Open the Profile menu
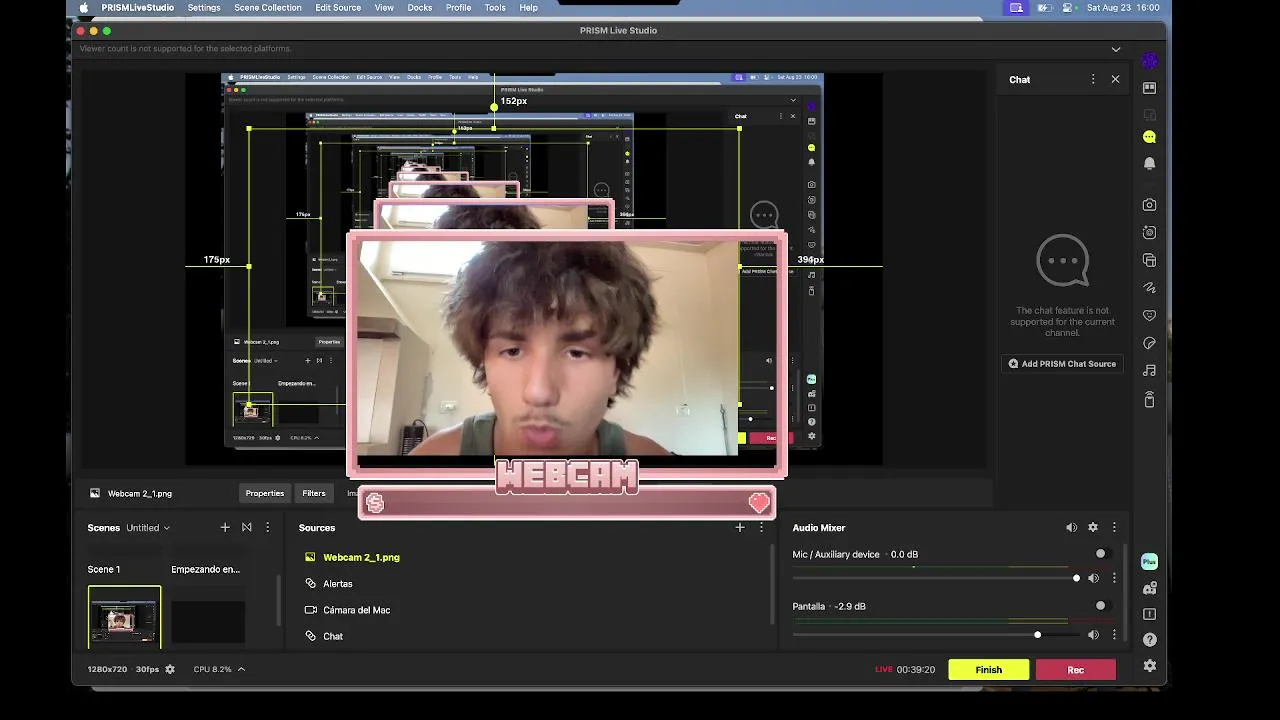This screenshot has height=720, width=1280. click(459, 8)
